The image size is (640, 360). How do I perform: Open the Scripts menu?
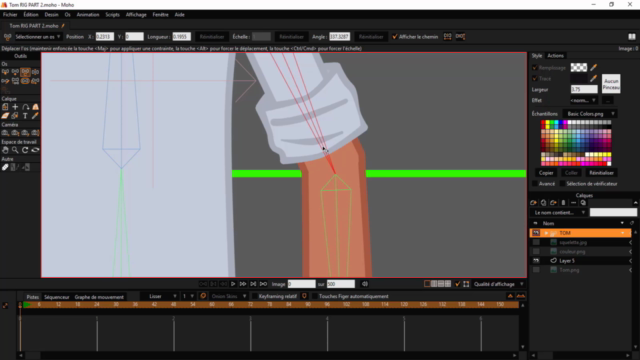tap(113, 15)
